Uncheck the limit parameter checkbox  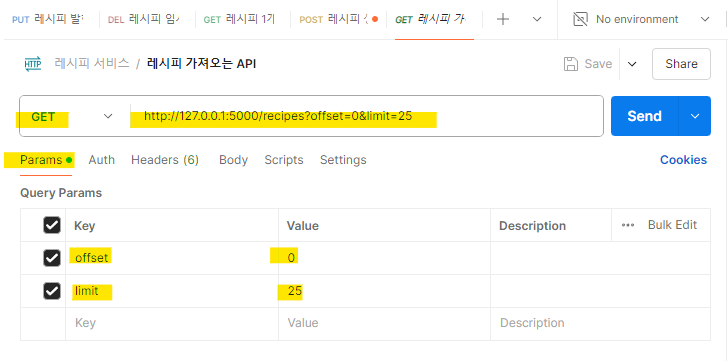click(x=52, y=291)
